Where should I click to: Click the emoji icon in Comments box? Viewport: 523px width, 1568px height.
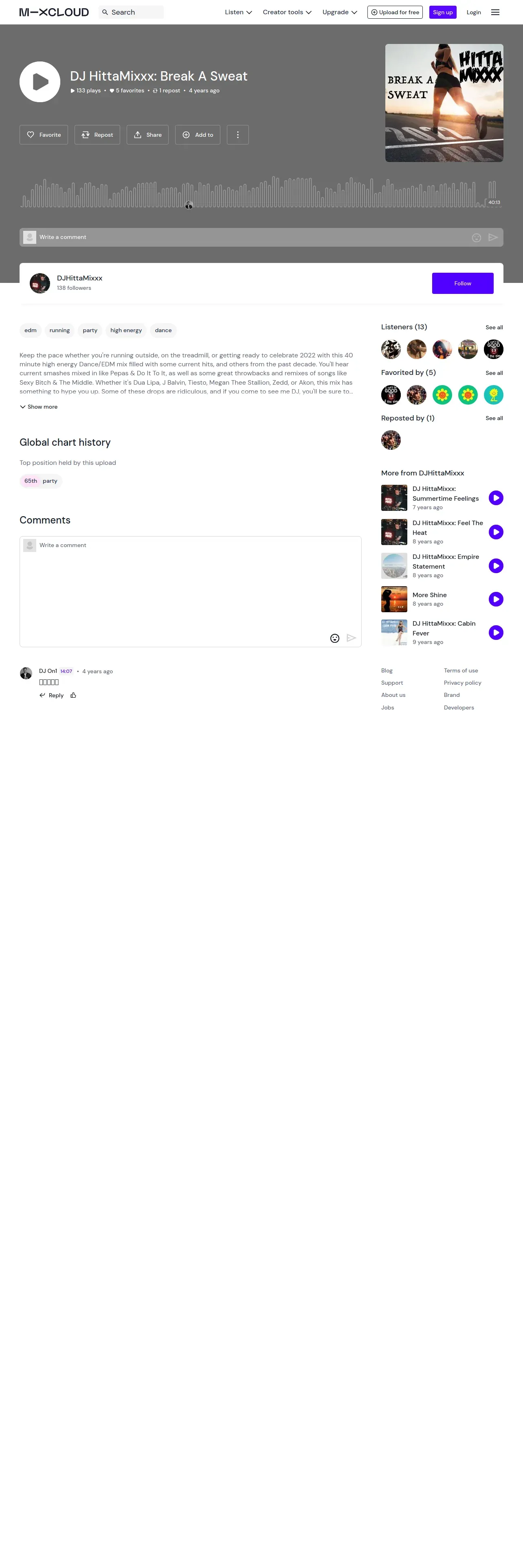click(x=334, y=638)
